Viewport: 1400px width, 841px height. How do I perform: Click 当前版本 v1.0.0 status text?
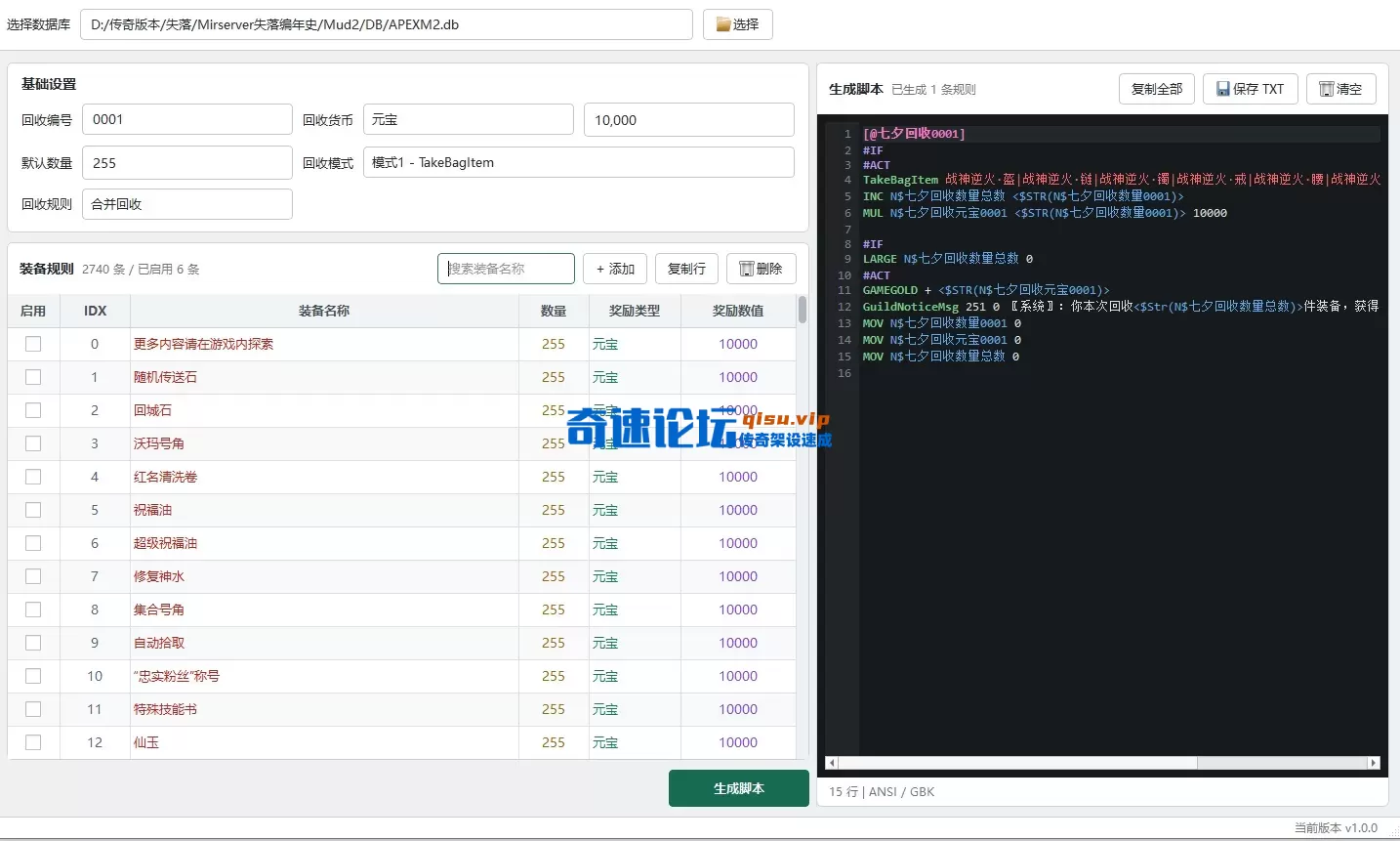[x=1336, y=827]
